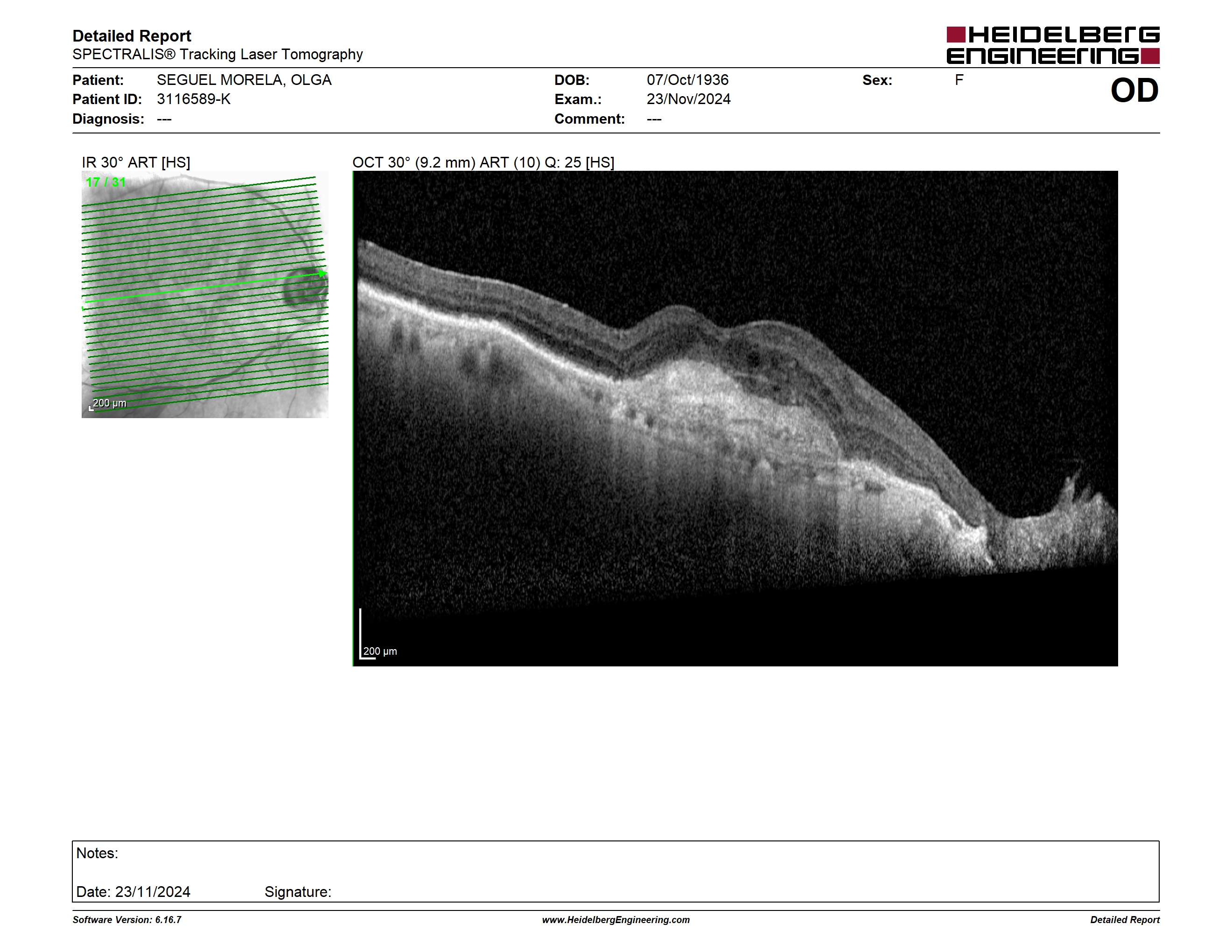Click the 'Exam.:' label
1232x952 pixels.
point(578,99)
